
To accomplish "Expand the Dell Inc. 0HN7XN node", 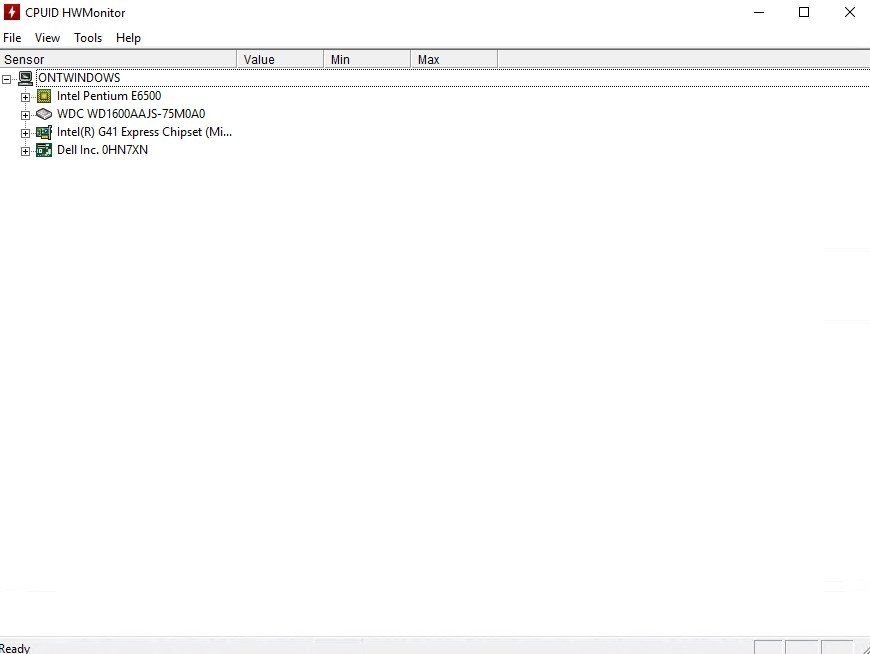I will click(25, 151).
